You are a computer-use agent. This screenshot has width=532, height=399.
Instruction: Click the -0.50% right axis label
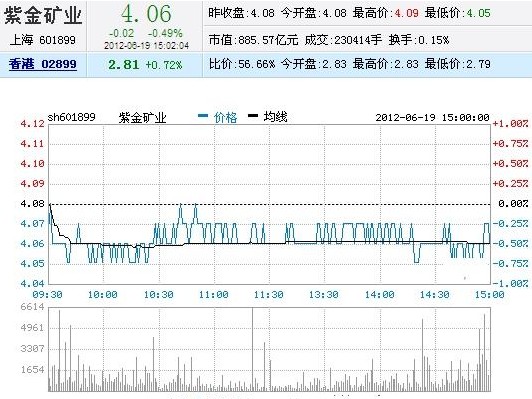click(x=511, y=244)
